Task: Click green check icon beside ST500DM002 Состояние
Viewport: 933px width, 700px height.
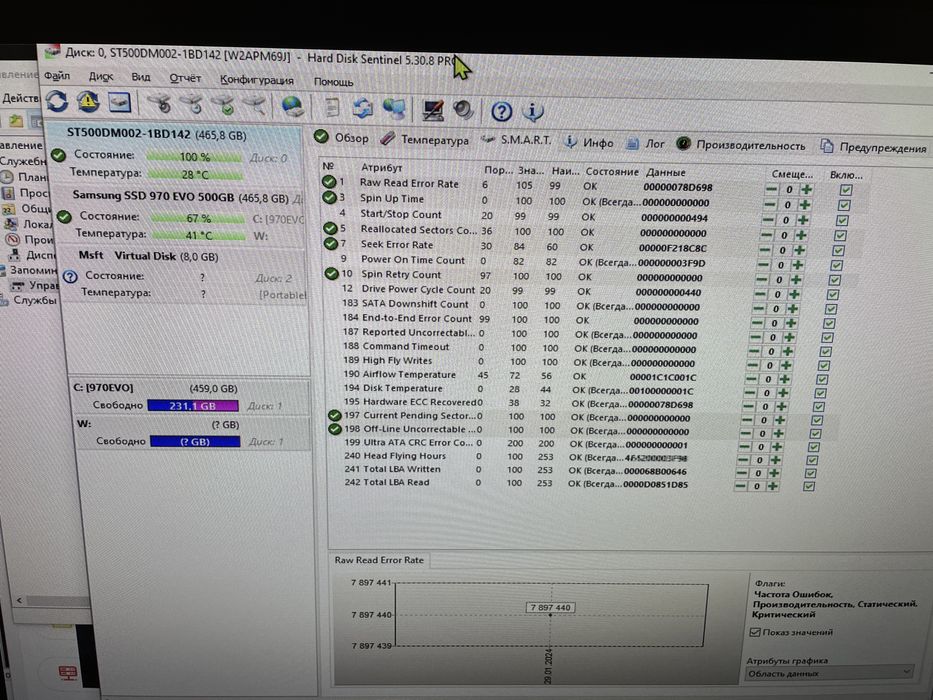Action: point(58,155)
